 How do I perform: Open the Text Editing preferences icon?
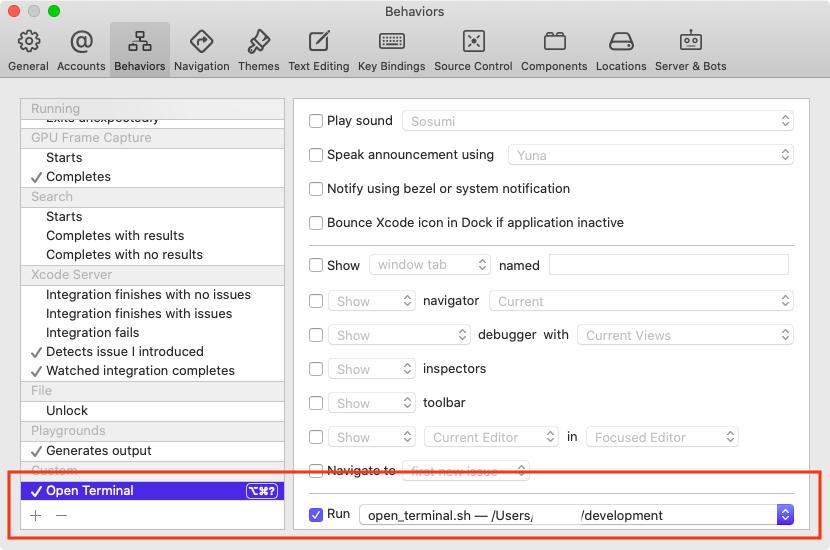[319, 42]
